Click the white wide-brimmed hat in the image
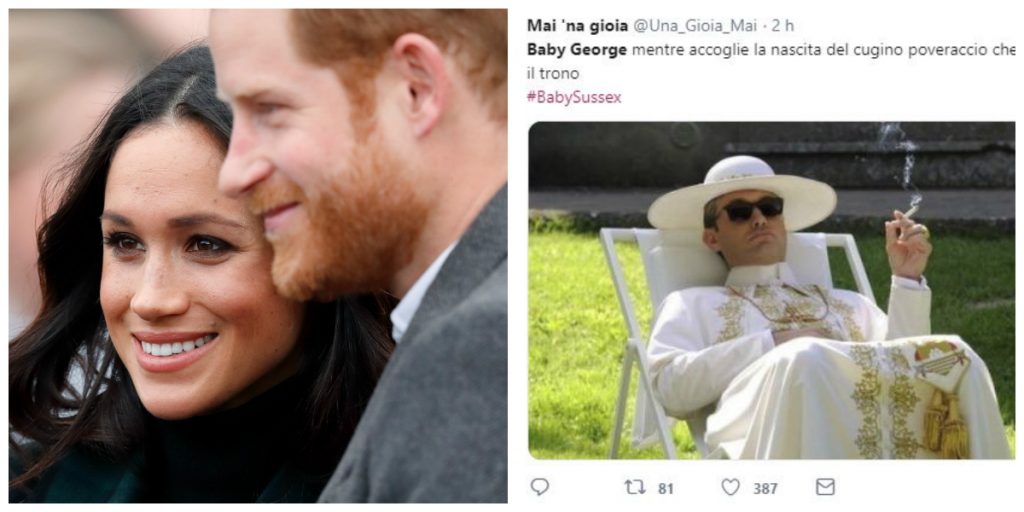 tap(740, 187)
